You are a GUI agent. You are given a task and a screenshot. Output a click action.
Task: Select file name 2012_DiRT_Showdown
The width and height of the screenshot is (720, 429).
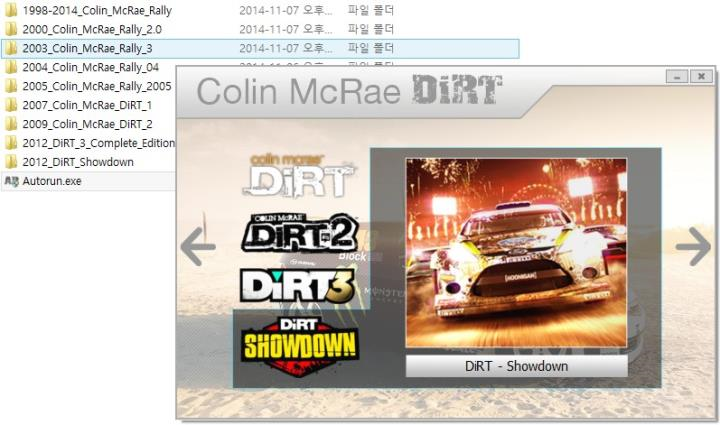(78, 162)
